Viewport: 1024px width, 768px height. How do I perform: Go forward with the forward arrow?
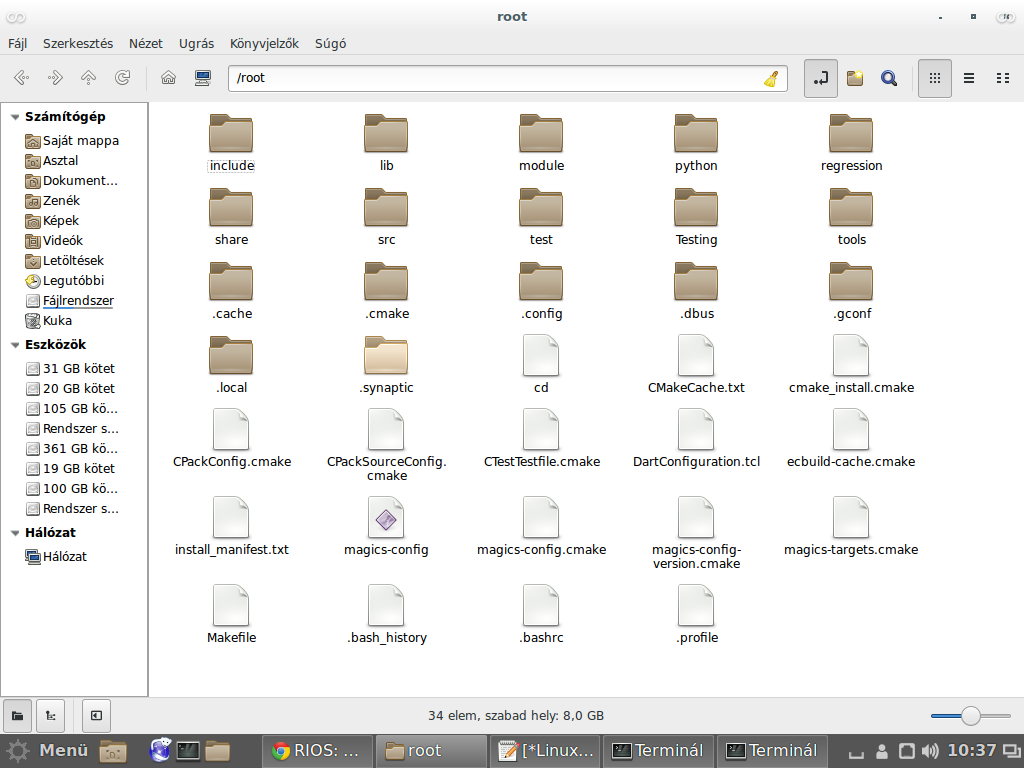(55, 78)
